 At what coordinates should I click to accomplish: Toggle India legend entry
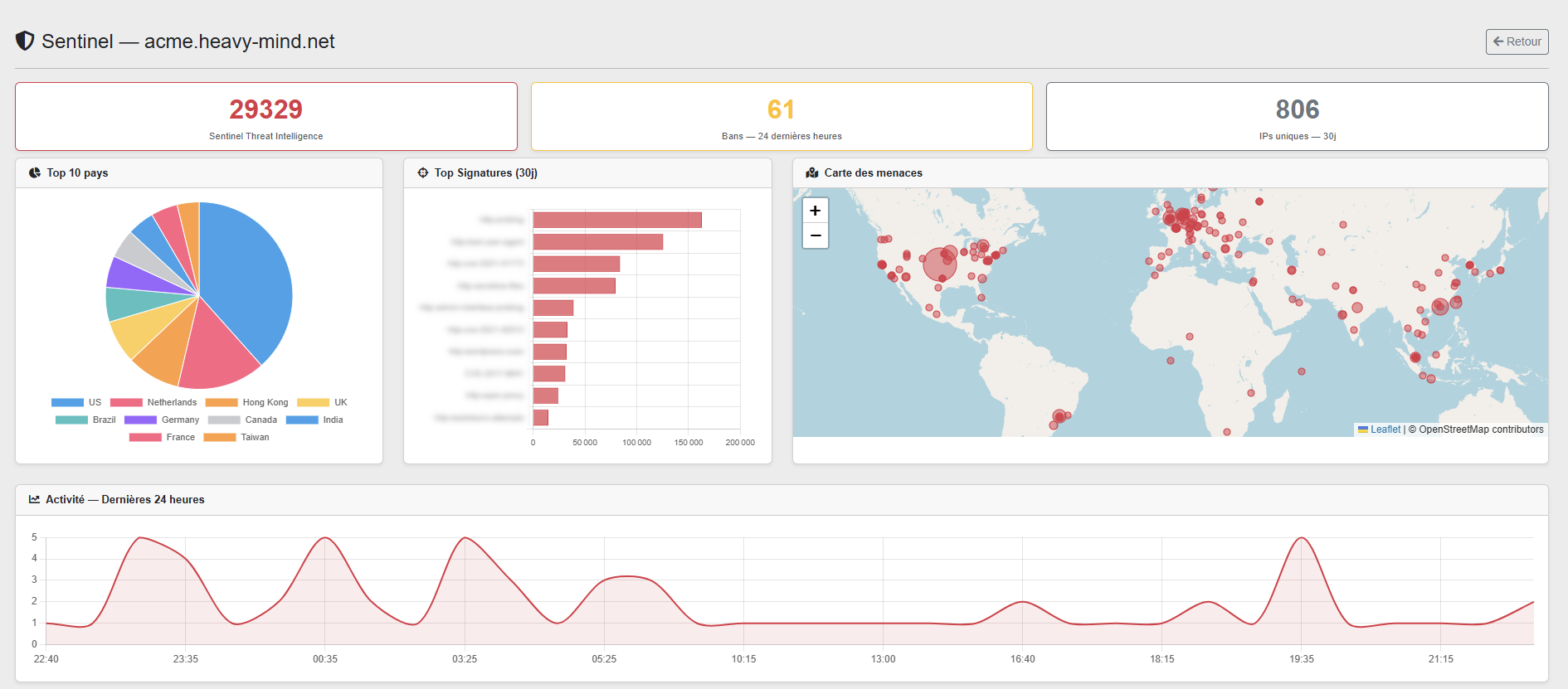tap(314, 420)
